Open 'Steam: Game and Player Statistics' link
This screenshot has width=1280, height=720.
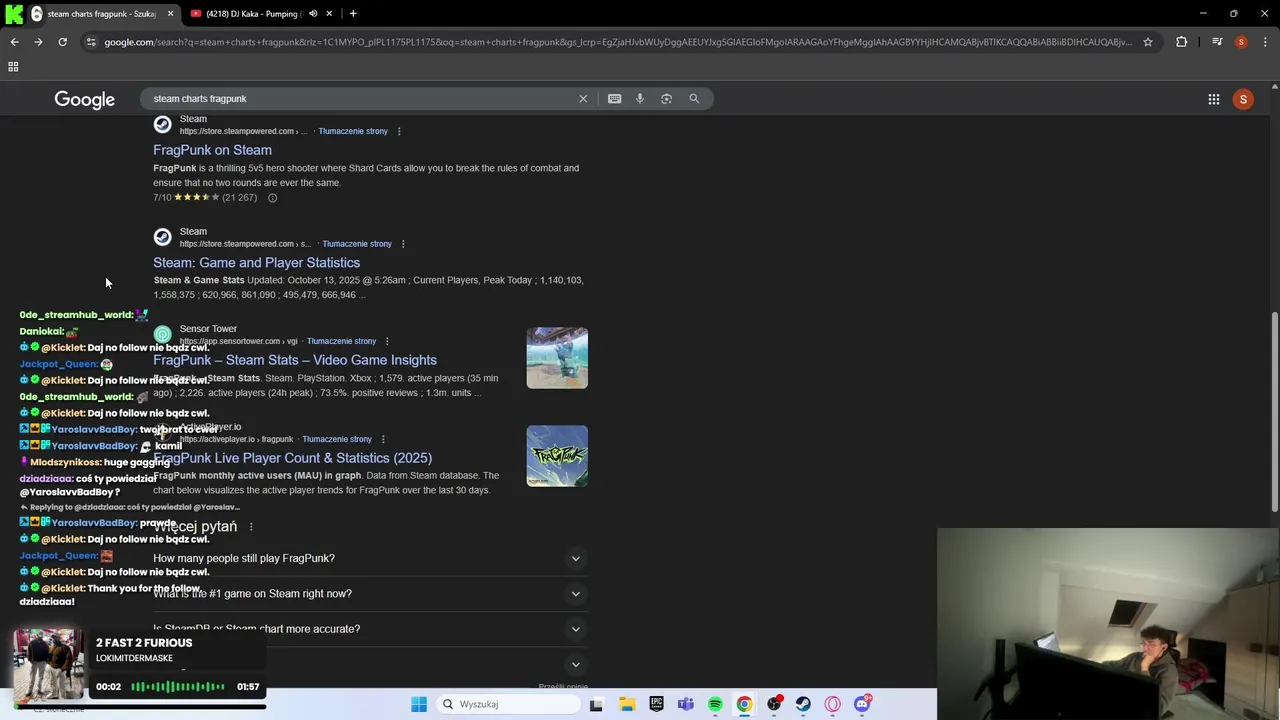coord(256,263)
